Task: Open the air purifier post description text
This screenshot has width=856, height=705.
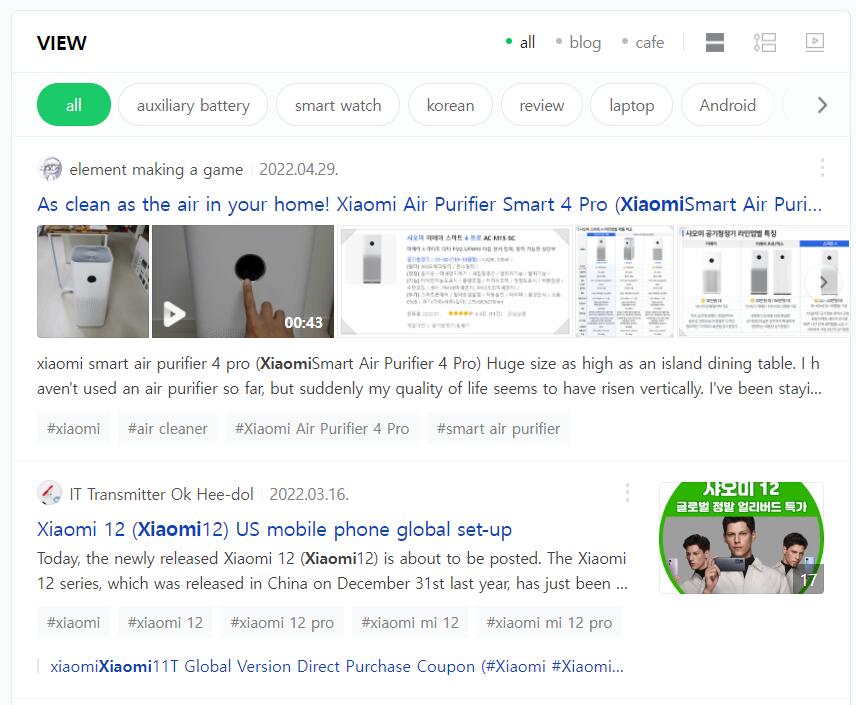Action: (430, 376)
